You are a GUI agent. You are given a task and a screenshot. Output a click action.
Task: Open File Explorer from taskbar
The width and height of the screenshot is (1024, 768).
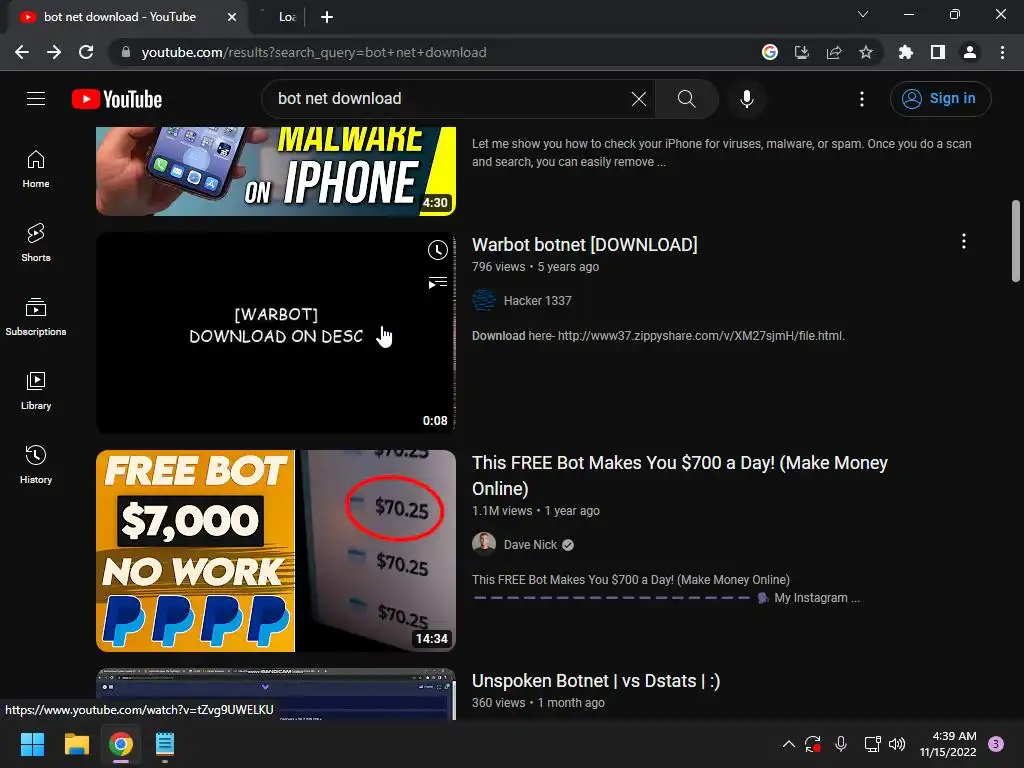[x=76, y=744]
